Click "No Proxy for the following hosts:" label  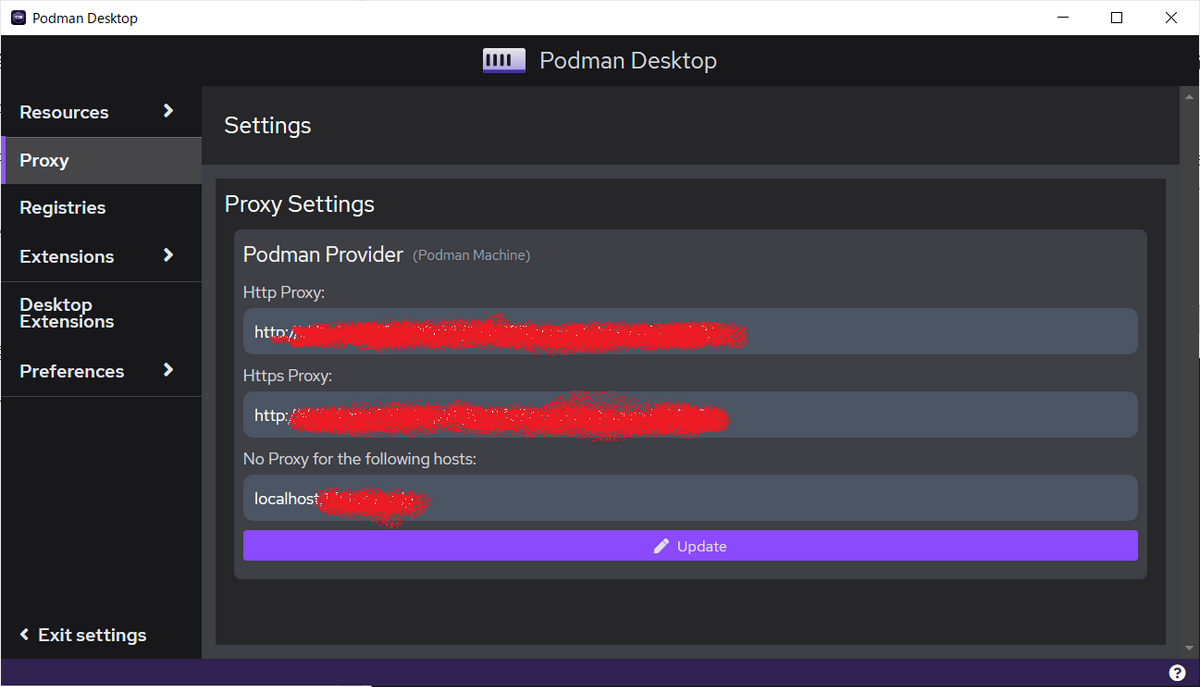[360, 459]
